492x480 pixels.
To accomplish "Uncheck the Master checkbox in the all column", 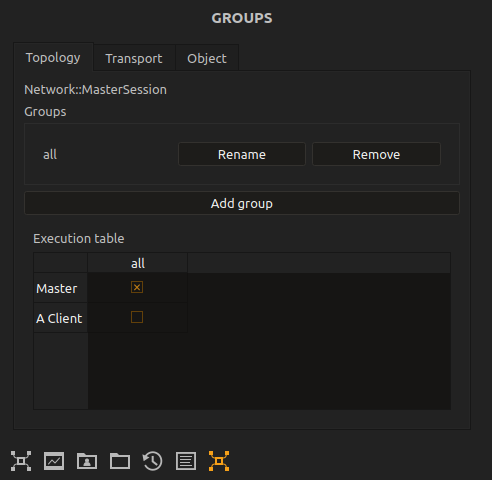I will coord(137,287).
